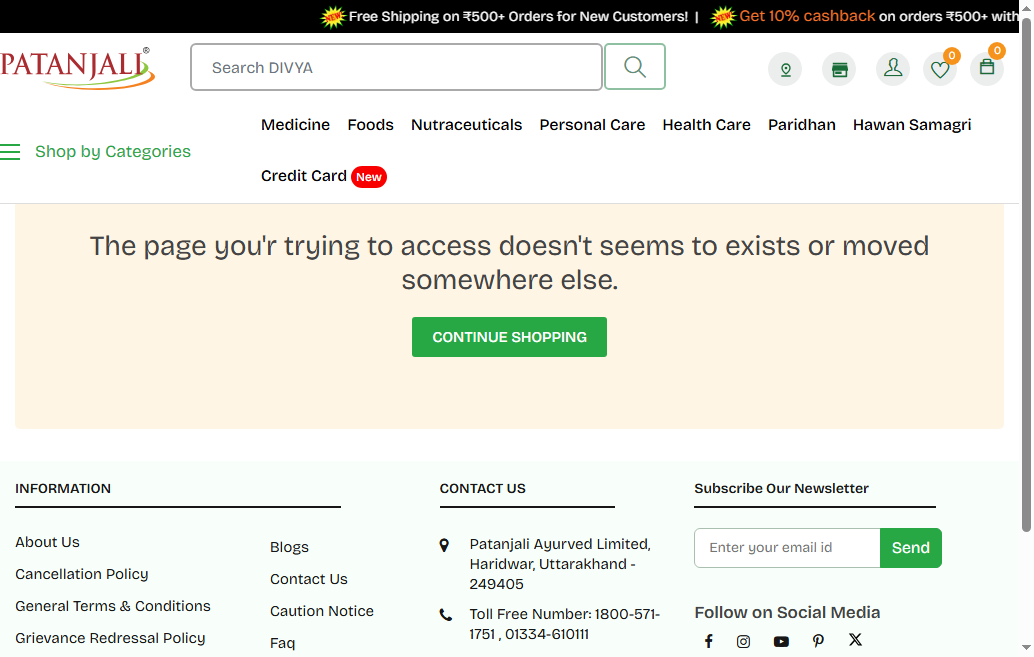The image size is (1034, 657).
Task: Click the Free Shipping banner text
Action: 518,16
